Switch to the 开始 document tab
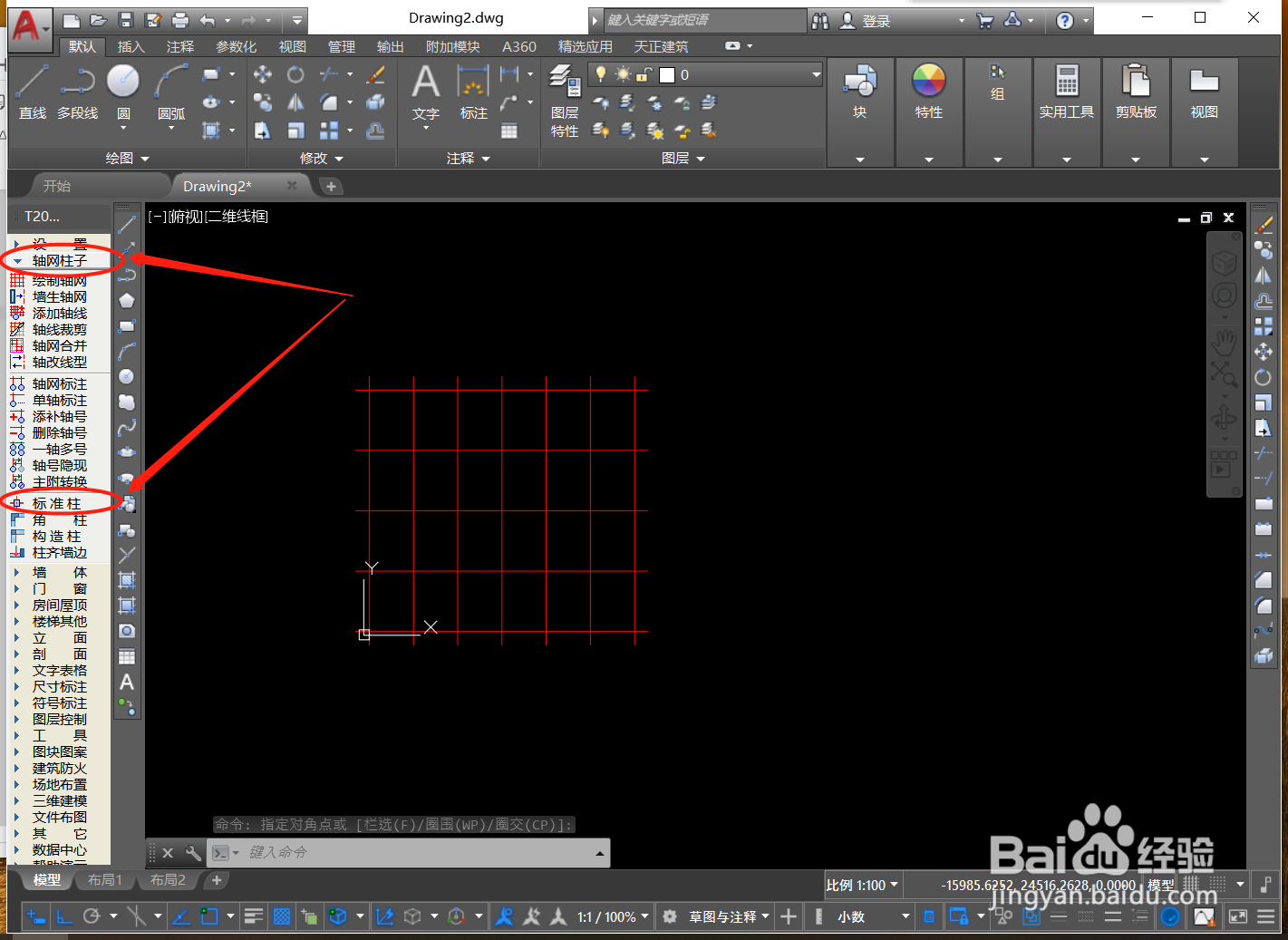The image size is (1288, 940). click(56, 186)
